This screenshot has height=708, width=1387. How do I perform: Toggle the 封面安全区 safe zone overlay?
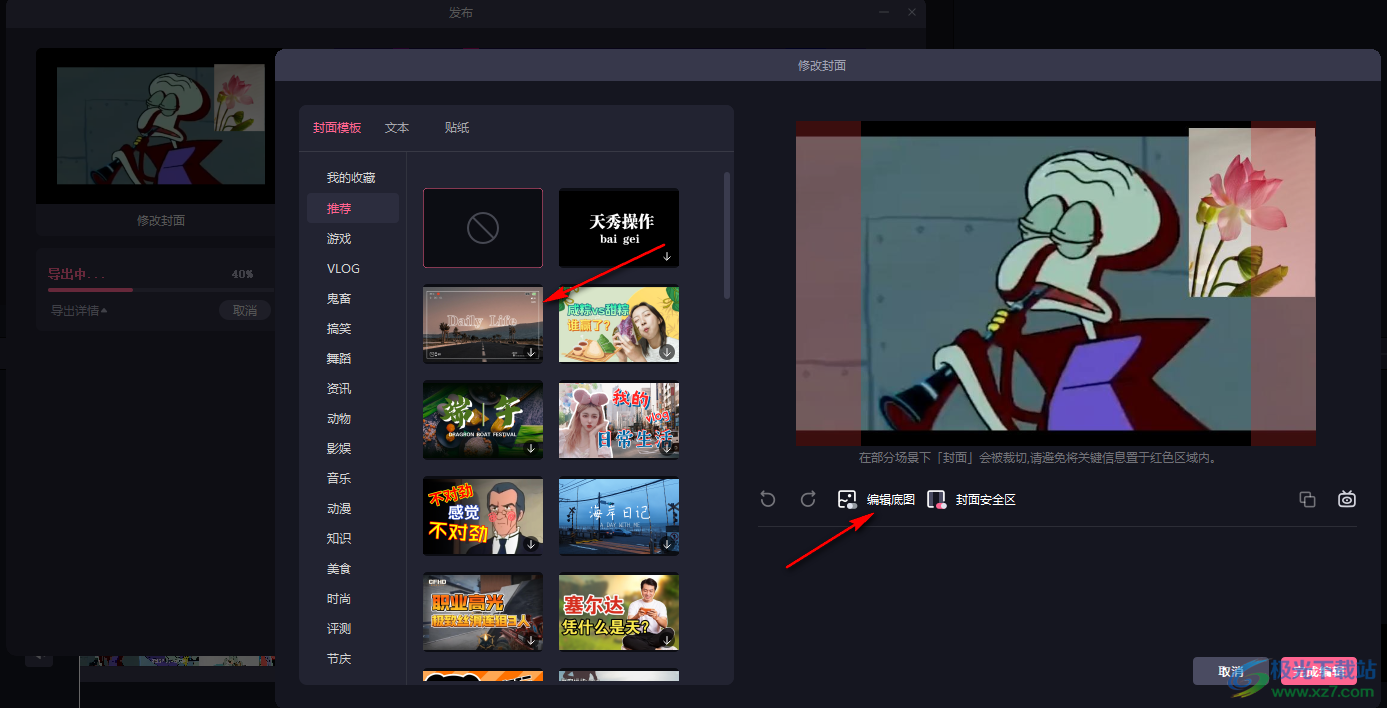coord(971,499)
